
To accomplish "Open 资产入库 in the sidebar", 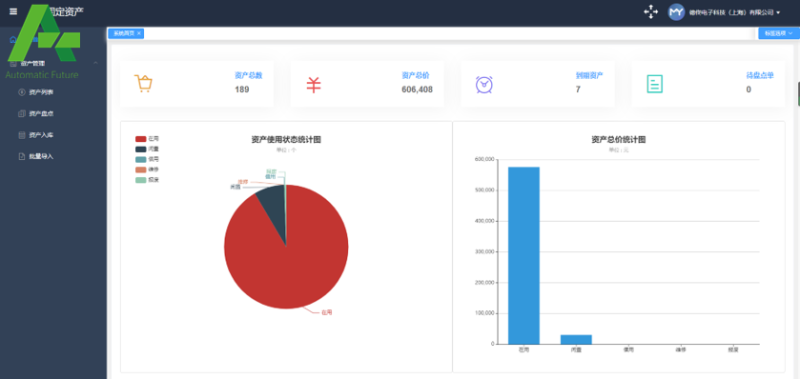I will tap(41, 135).
